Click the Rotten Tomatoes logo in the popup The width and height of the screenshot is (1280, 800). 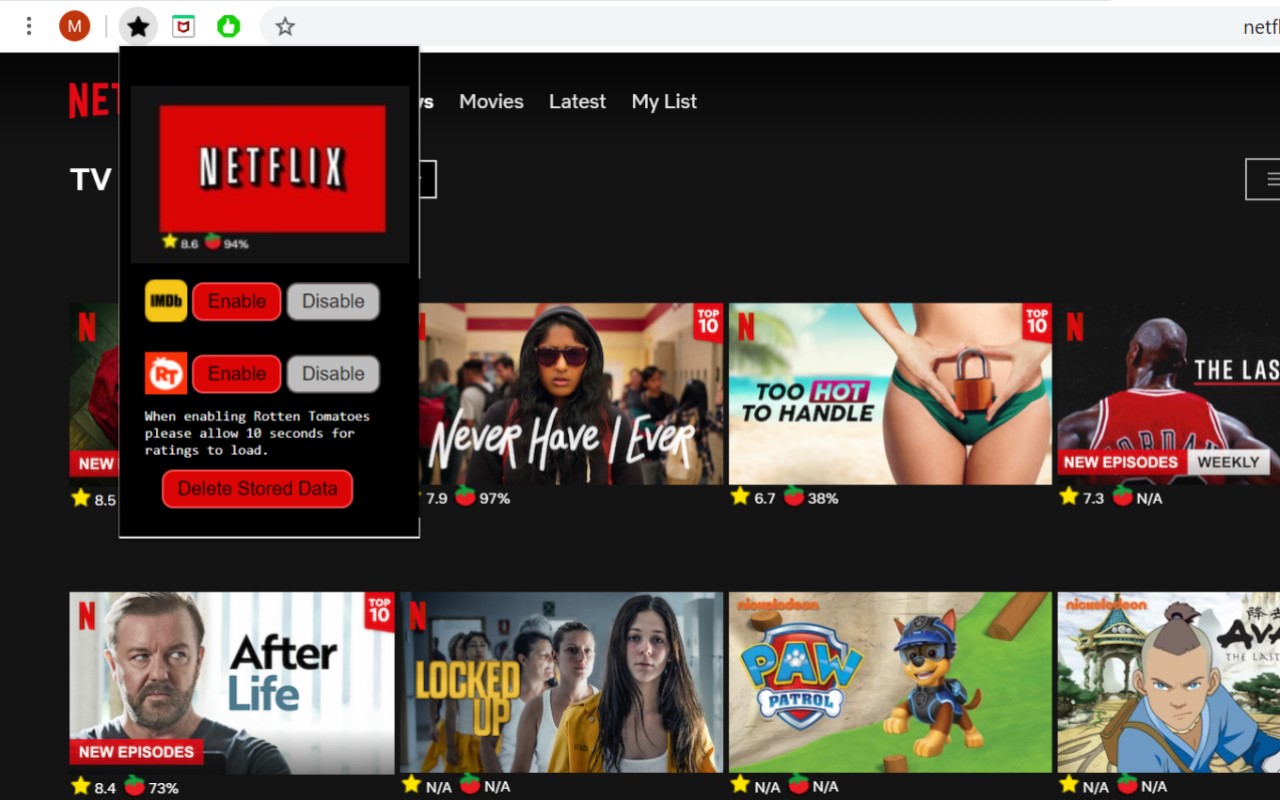coord(165,373)
